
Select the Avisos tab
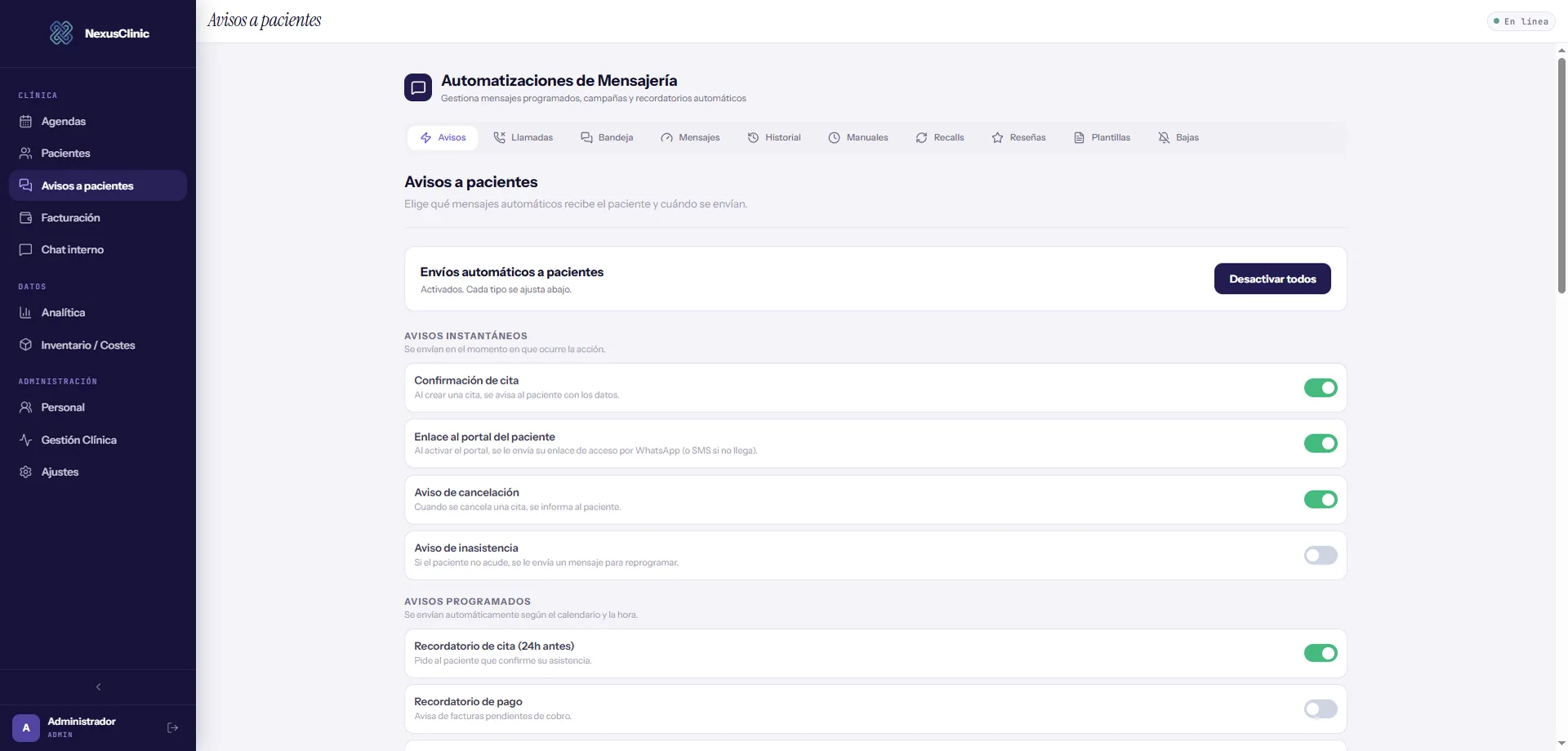[x=443, y=137]
